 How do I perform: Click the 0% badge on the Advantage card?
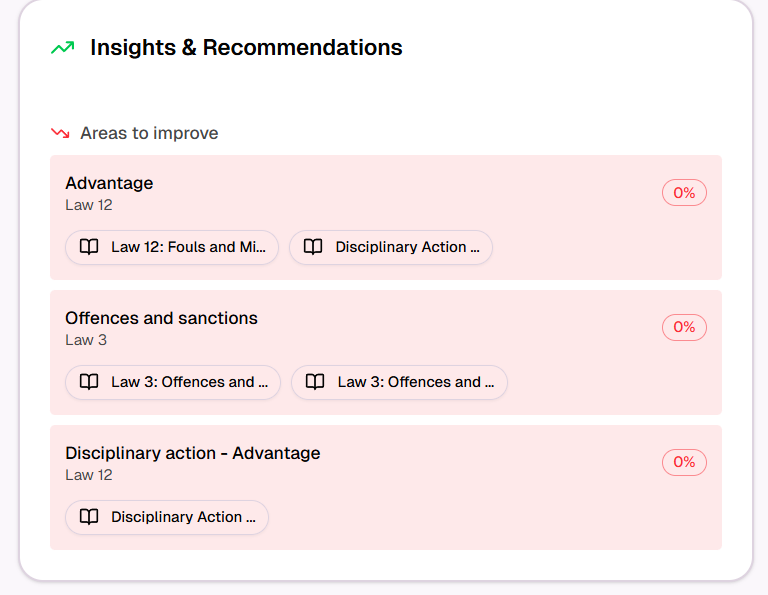point(684,193)
